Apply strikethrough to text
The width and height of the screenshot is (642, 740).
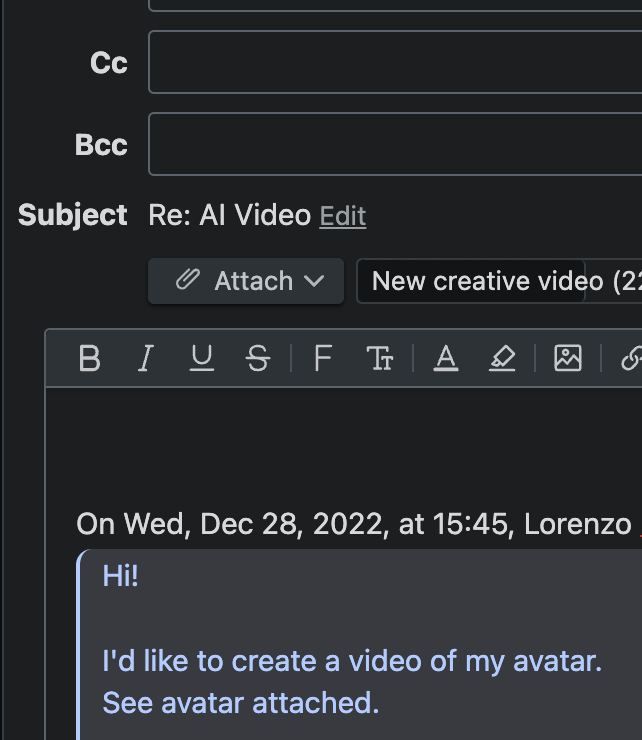[258, 358]
